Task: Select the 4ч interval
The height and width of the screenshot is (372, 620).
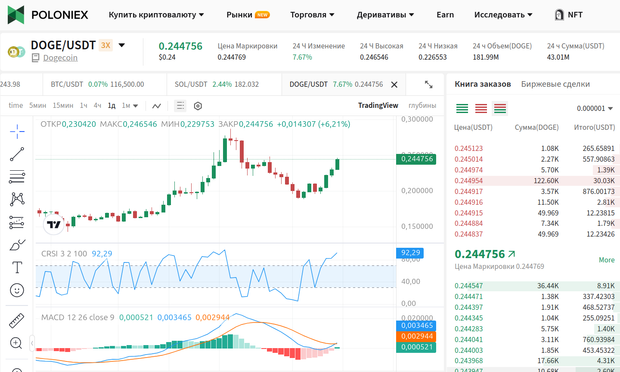Action: point(97,106)
